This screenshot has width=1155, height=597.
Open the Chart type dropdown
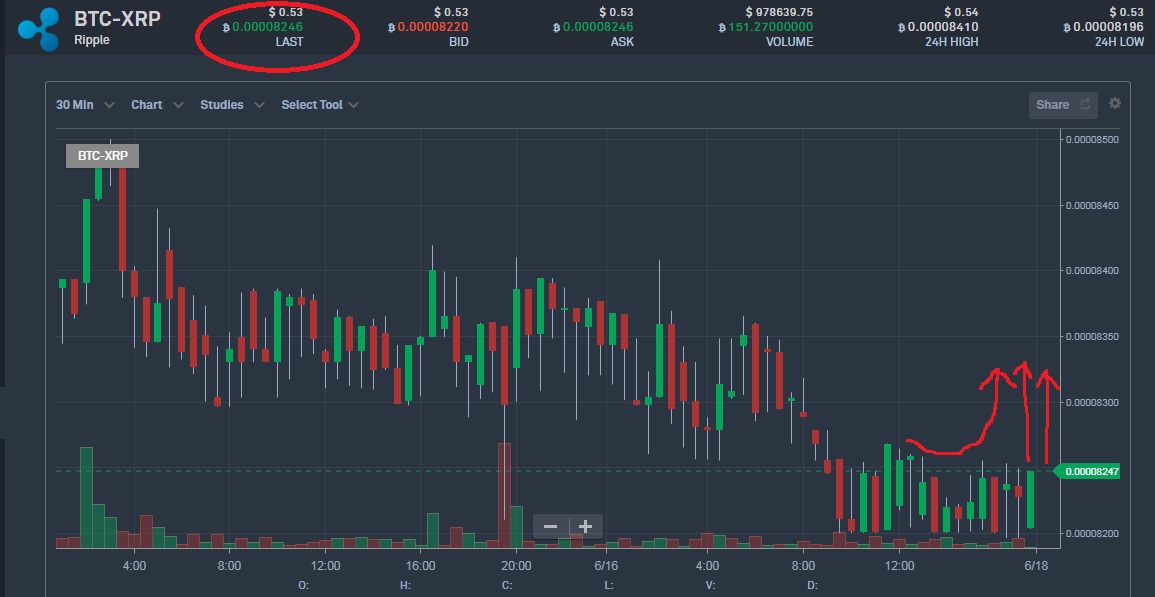pyautogui.click(x=157, y=105)
